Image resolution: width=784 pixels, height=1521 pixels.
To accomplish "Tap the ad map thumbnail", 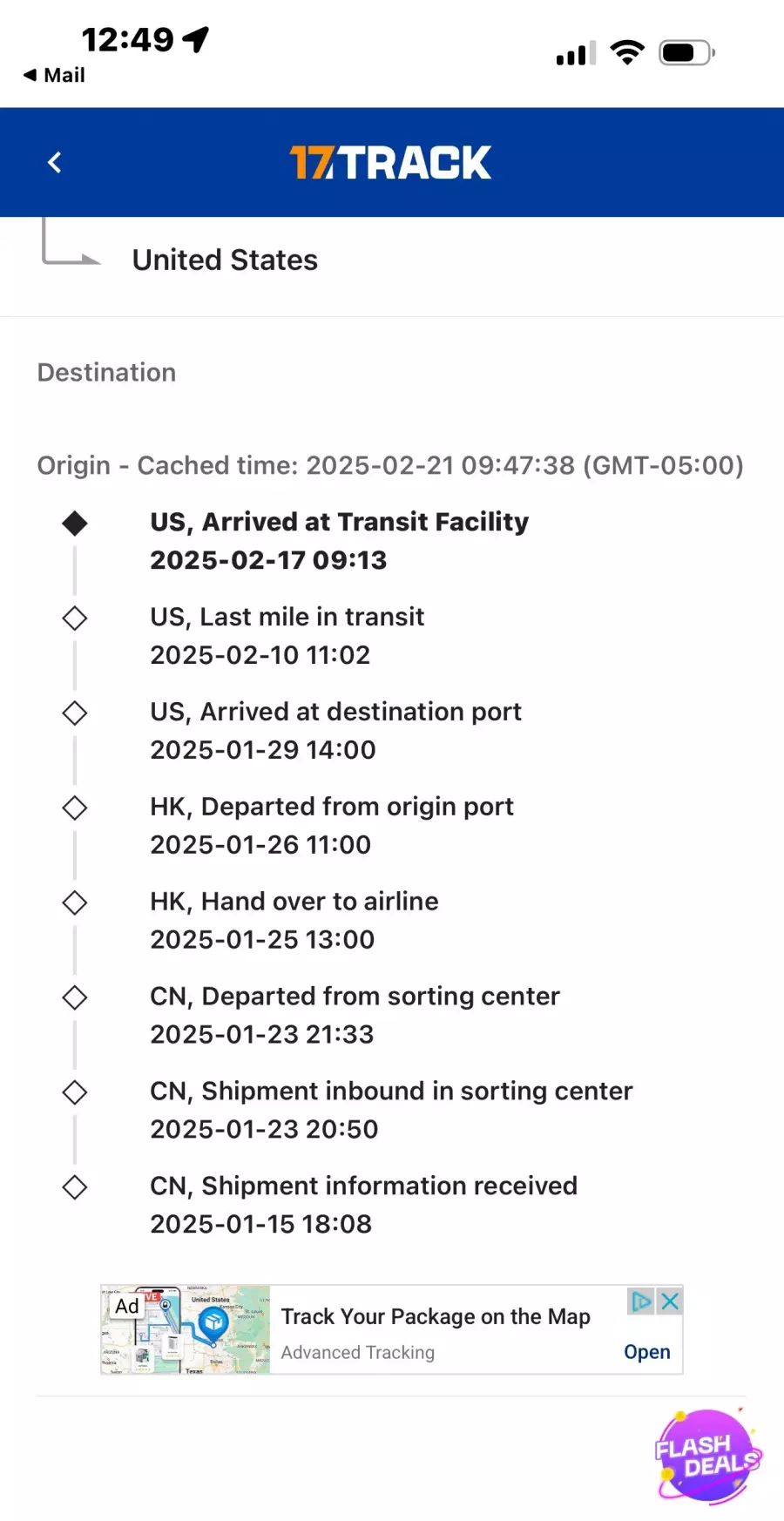I will click(186, 1329).
